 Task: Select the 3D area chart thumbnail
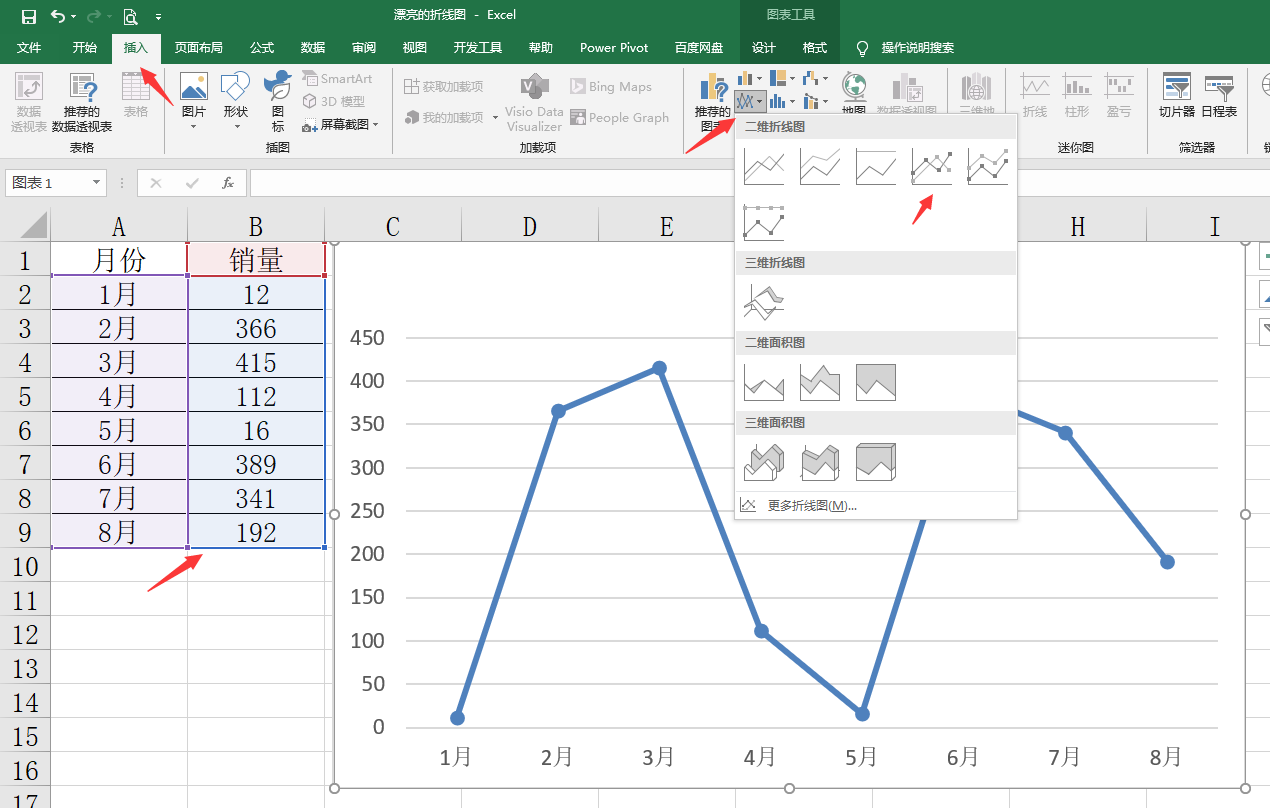point(764,461)
